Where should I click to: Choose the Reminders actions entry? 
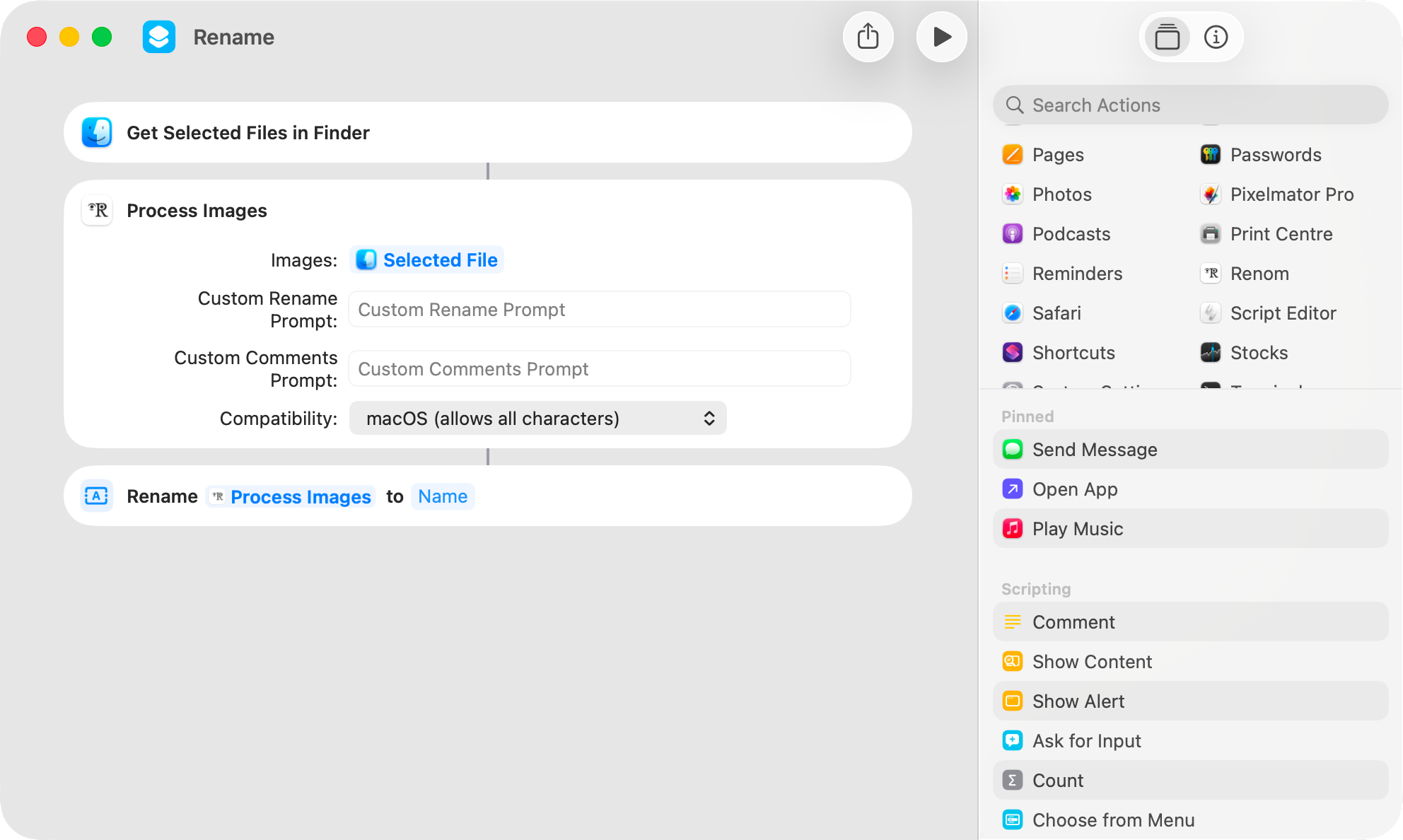click(1077, 273)
